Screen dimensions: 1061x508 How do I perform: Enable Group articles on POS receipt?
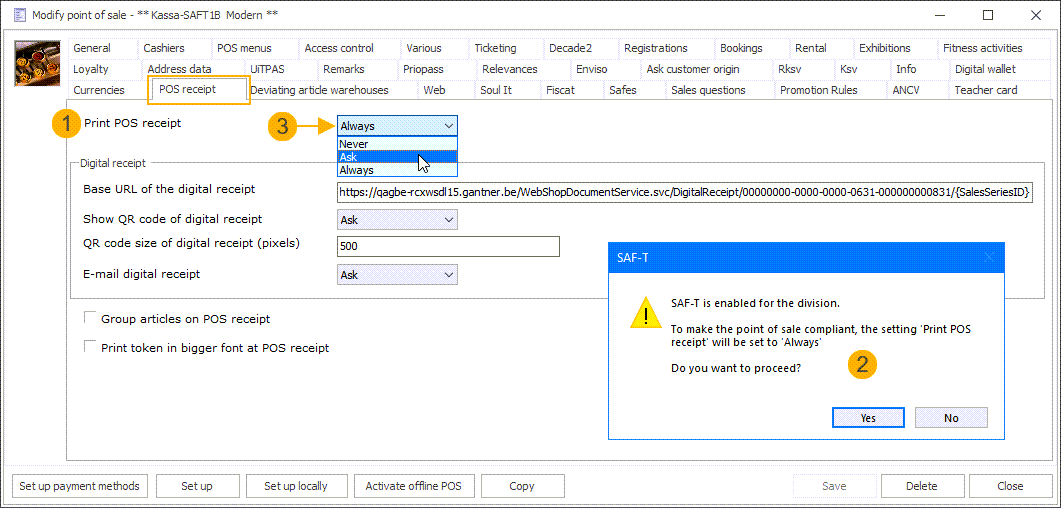(89, 318)
